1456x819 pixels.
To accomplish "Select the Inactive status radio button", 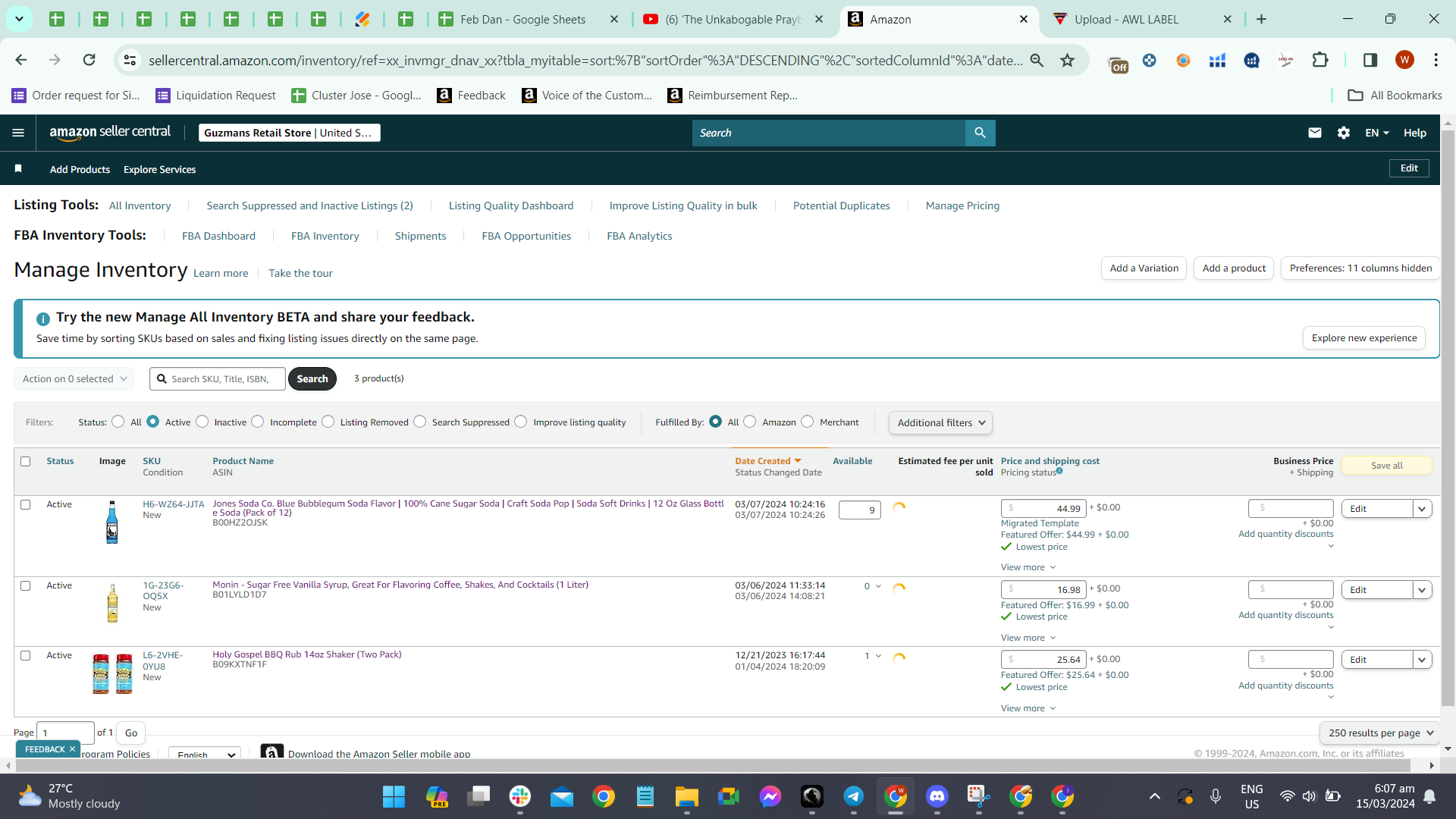I will pos(202,422).
